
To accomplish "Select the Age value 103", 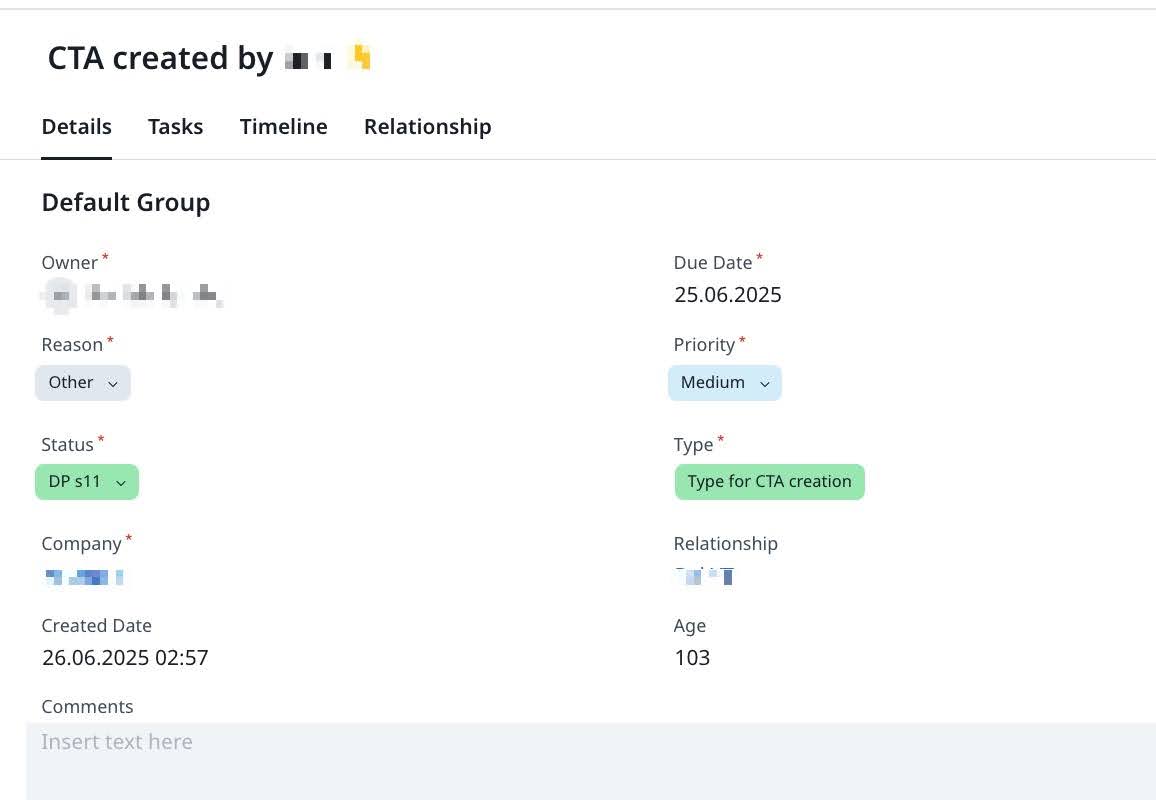I will [692, 657].
